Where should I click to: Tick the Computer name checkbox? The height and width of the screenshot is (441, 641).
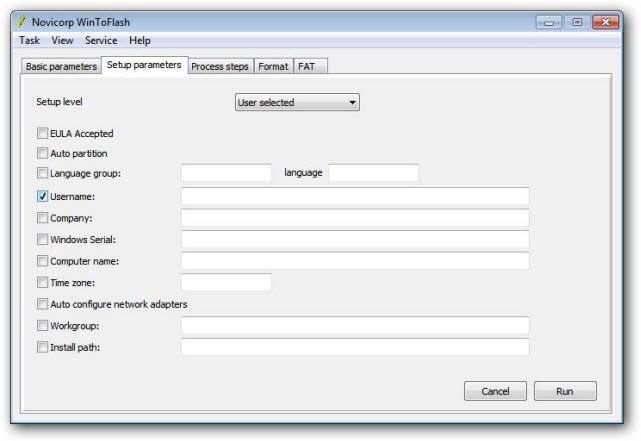(x=43, y=261)
